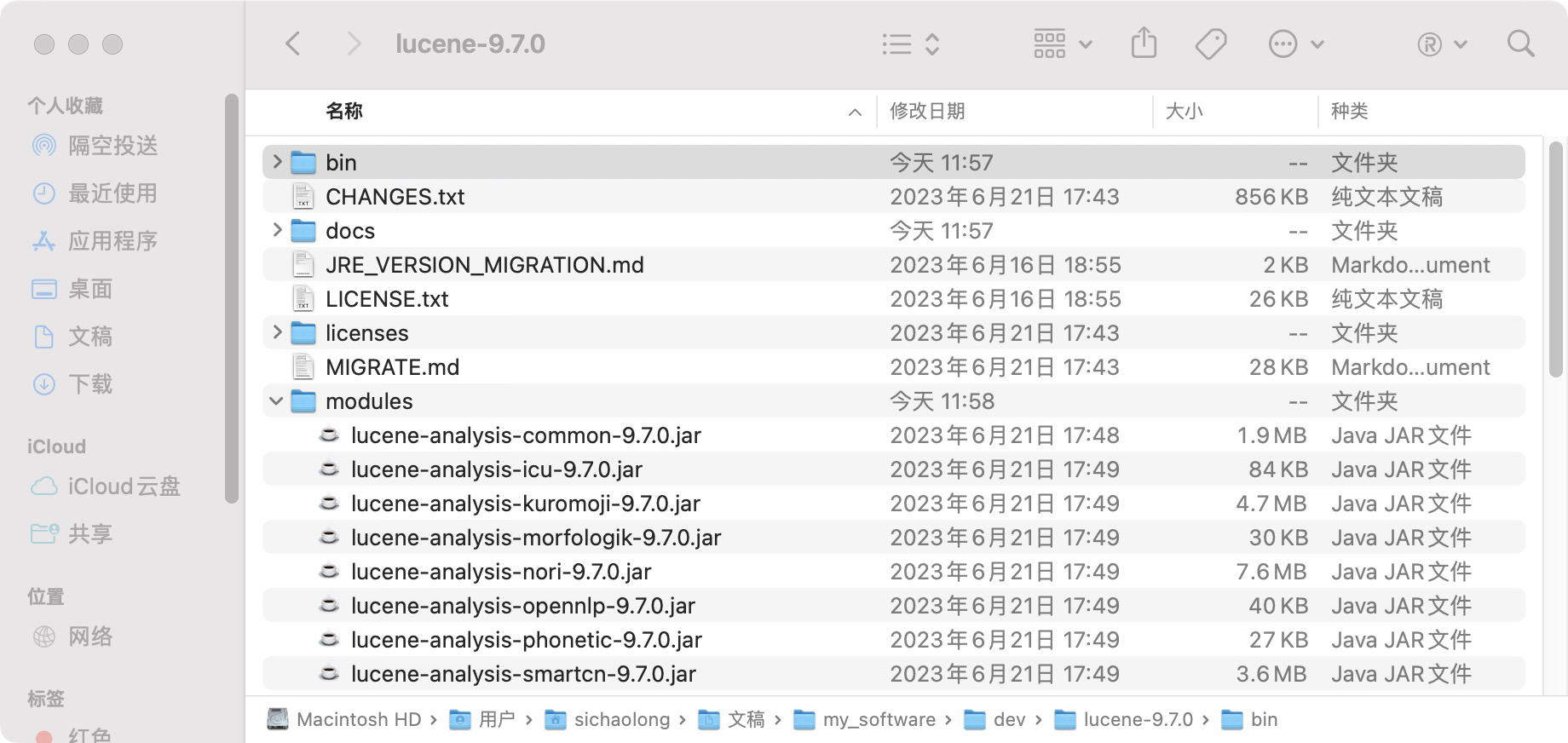Sort by the 名称 column header
This screenshot has height=743, width=1568.
click(x=344, y=112)
